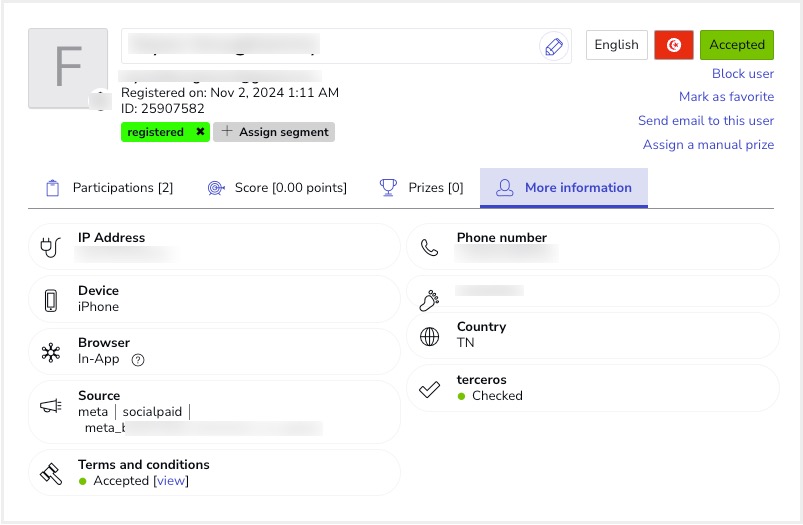This screenshot has width=803, height=525.
Task: Click the green Accepted status button
Action: 736,45
